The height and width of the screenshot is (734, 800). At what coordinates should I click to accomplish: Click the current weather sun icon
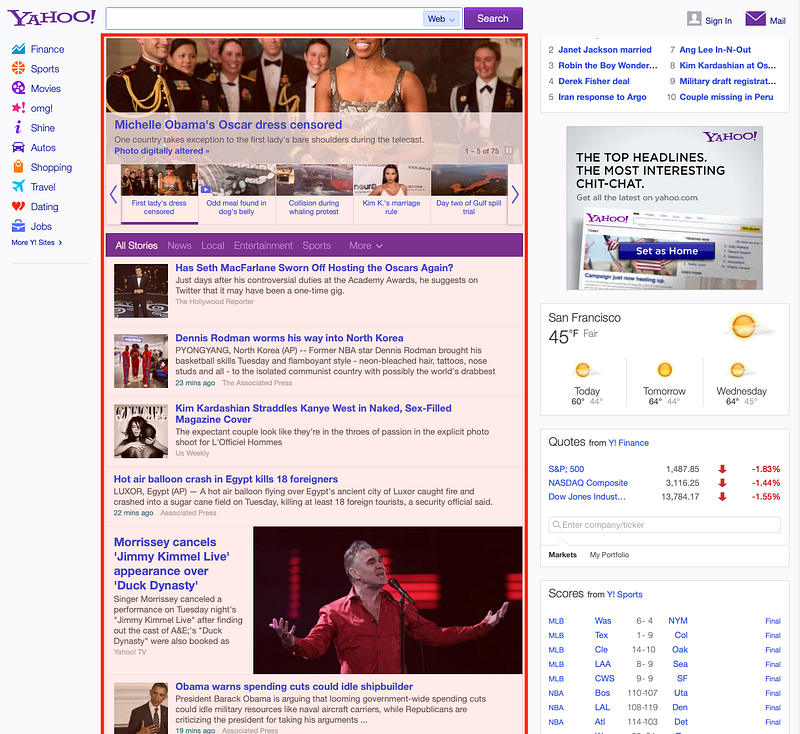point(743,326)
